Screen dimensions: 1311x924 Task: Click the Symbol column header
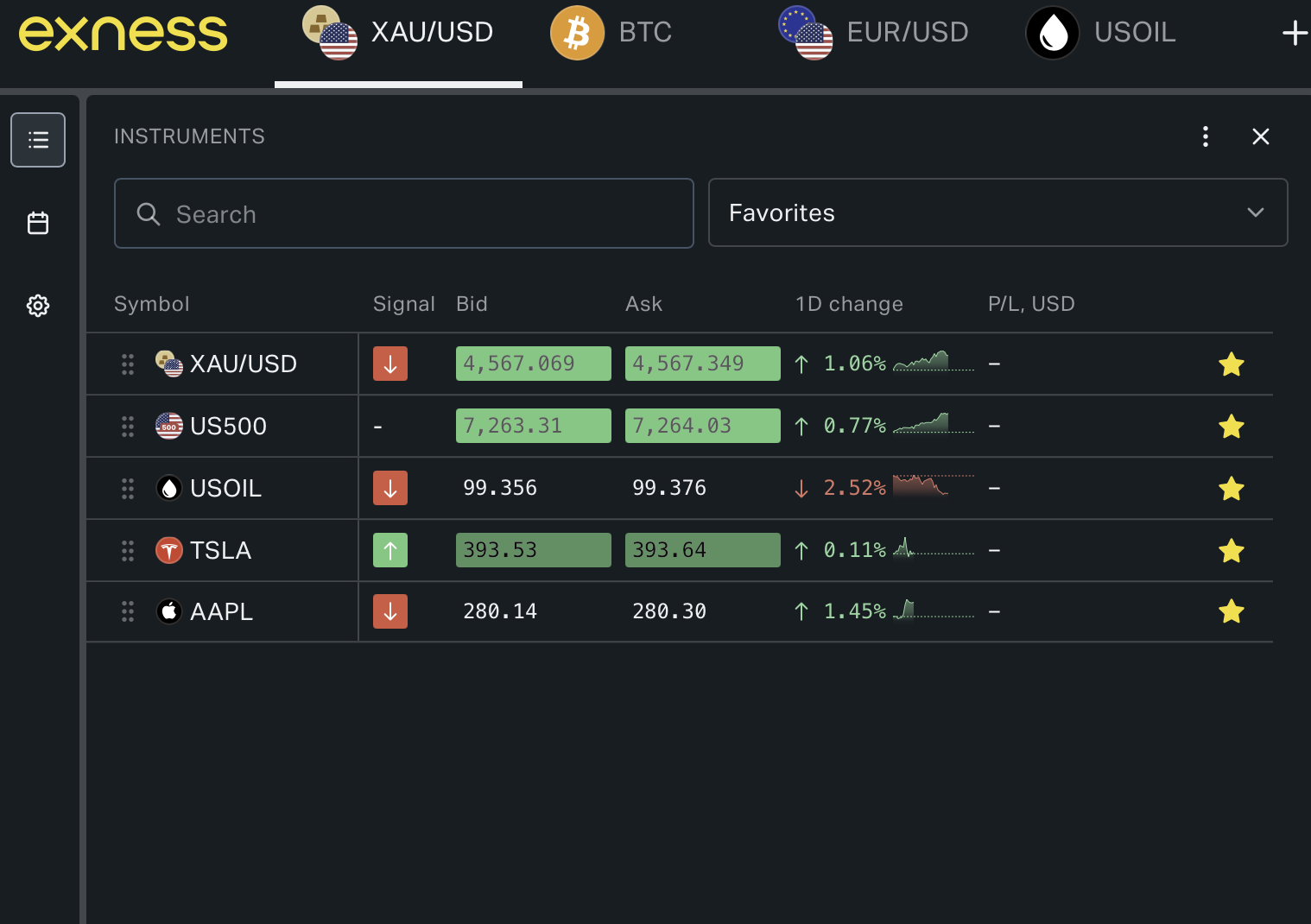(x=152, y=304)
